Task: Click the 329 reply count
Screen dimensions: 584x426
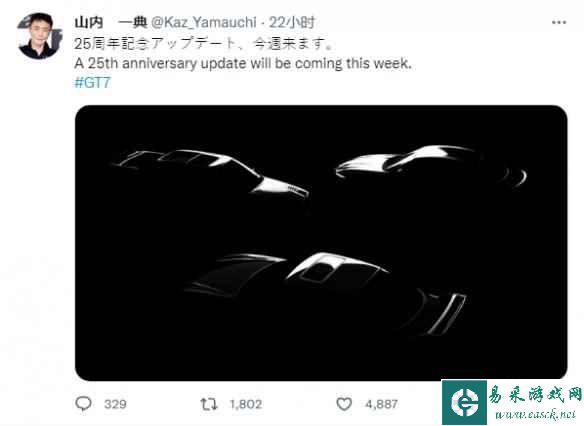Action: [x=115, y=404]
